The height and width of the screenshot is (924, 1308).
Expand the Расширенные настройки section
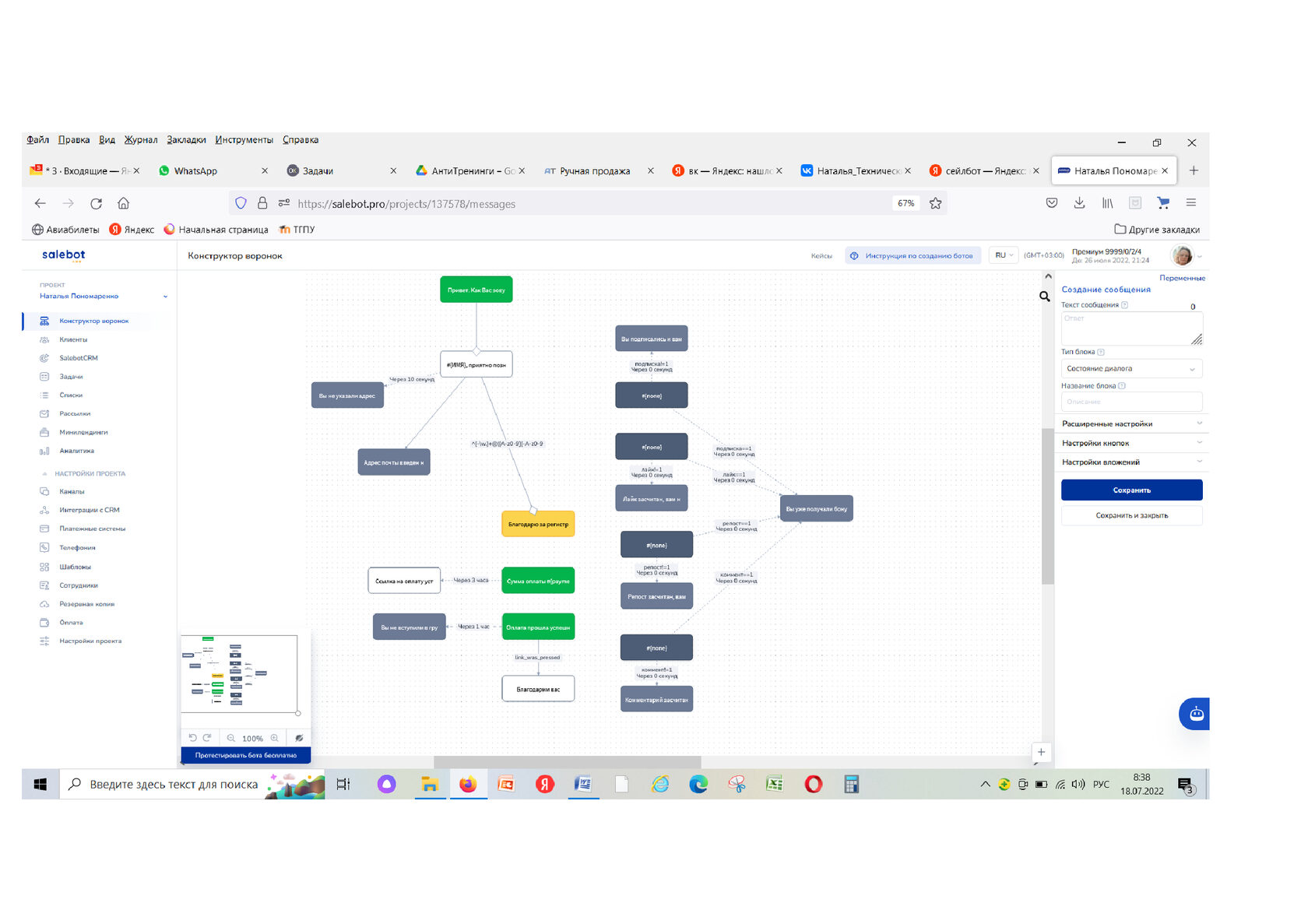click(1130, 423)
